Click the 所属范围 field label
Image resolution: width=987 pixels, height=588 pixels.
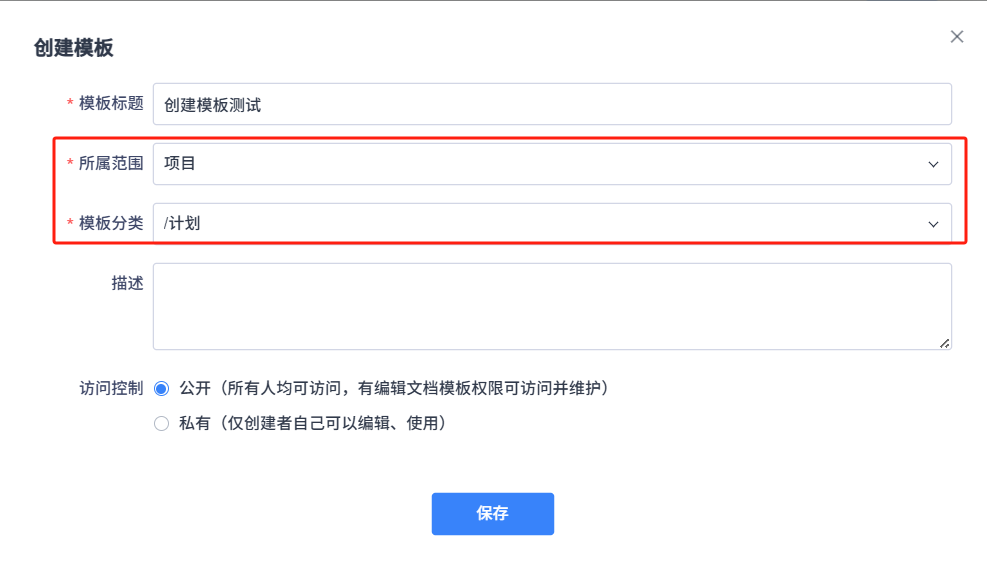click(111, 164)
